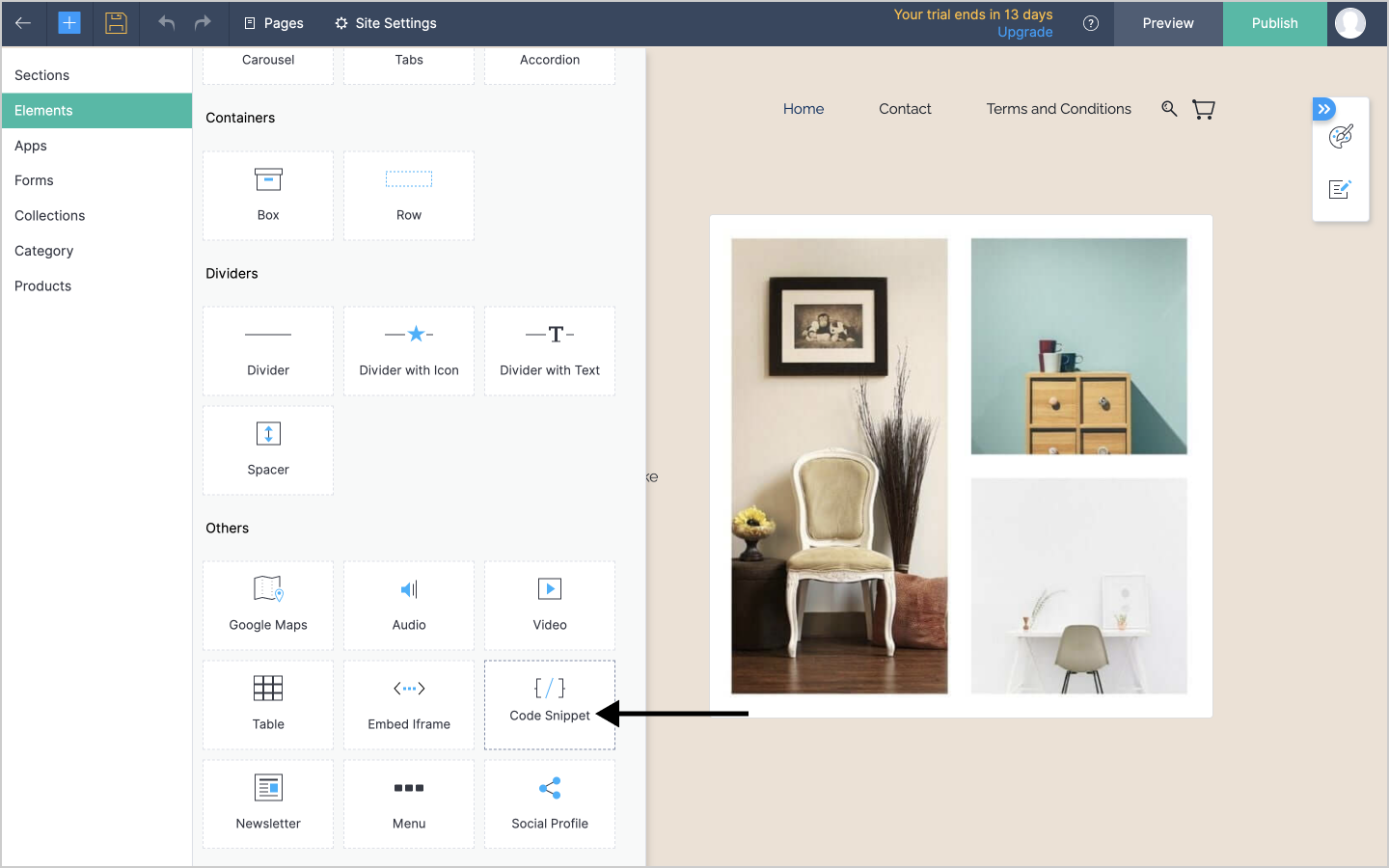Select the Box container element
The width and height of the screenshot is (1389, 868).
pos(268,196)
